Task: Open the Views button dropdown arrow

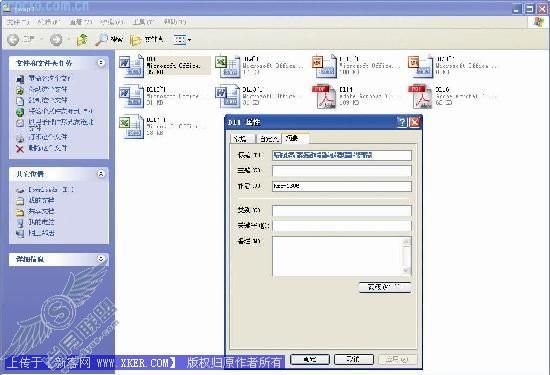Action: tap(190, 40)
